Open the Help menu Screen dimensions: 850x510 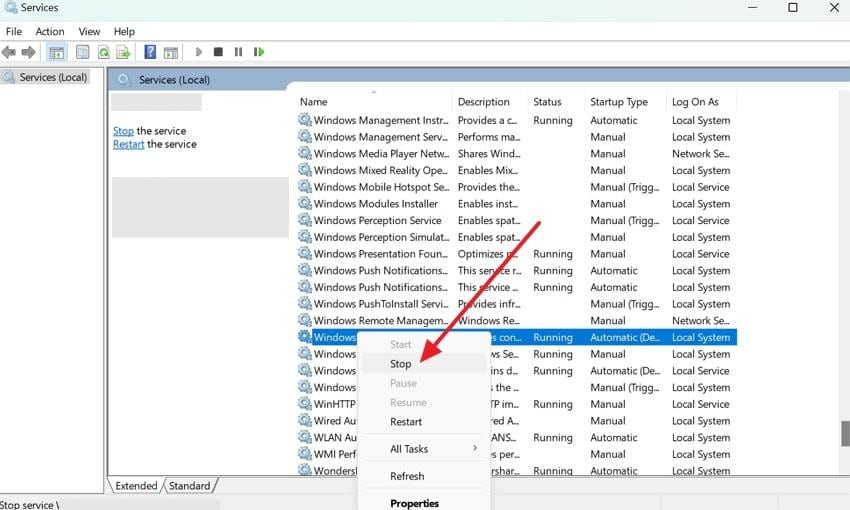(124, 31)
